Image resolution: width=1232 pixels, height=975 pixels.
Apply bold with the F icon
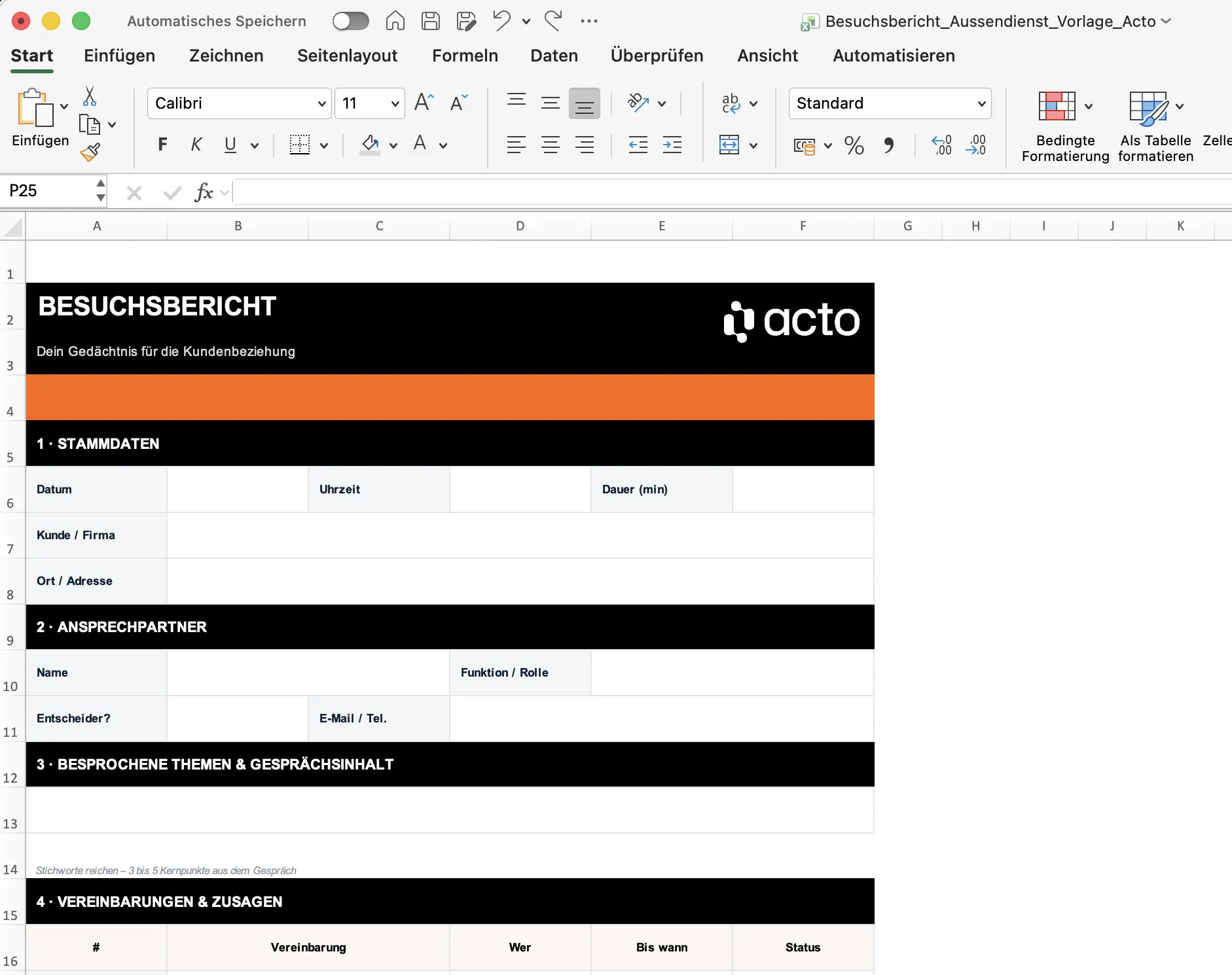pos(162,144)
